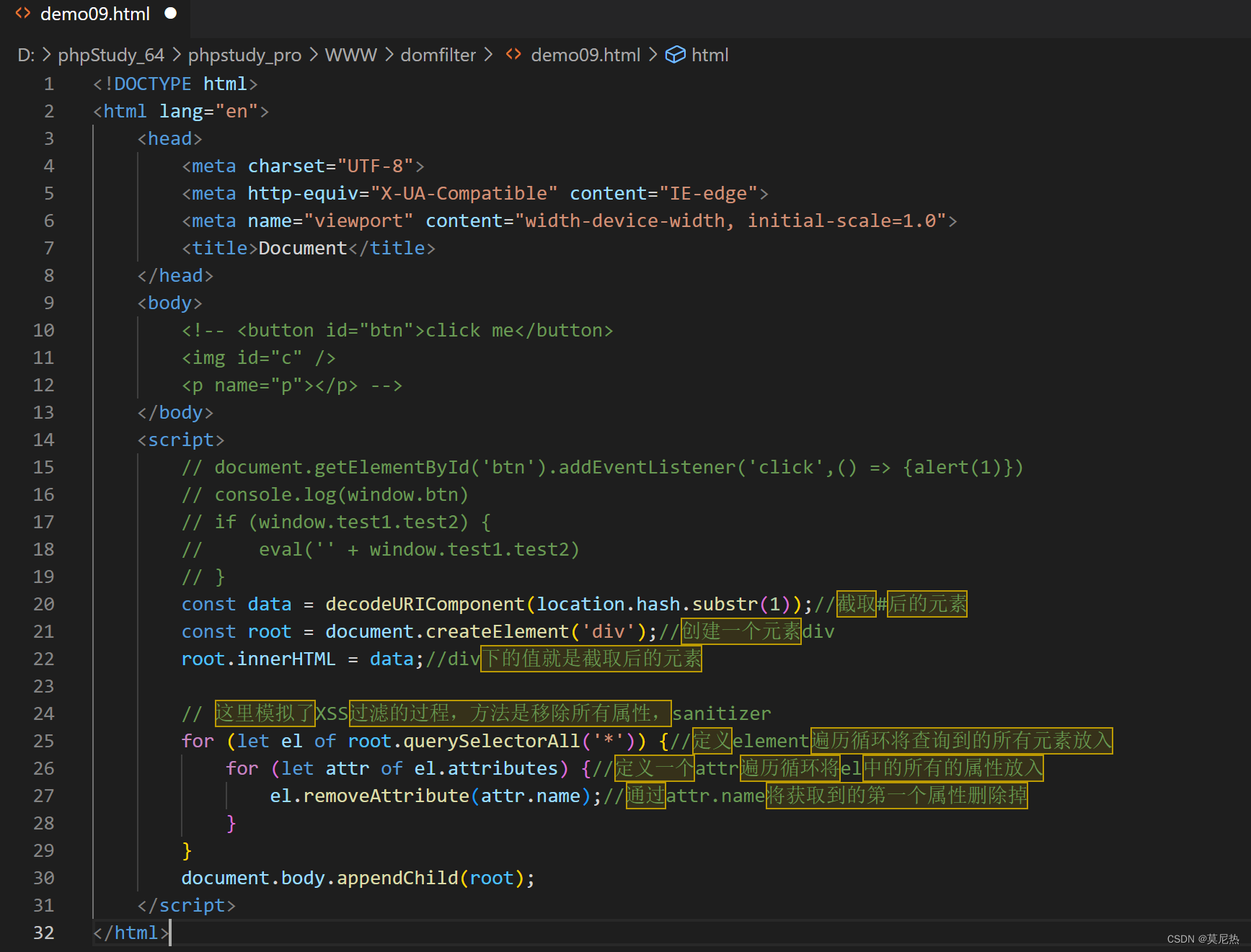Image resolution: width=1251 pixels, height=952 pixels.
Task: Click 'lang="en"' attribute on line 2
Action: pos(208,112)
